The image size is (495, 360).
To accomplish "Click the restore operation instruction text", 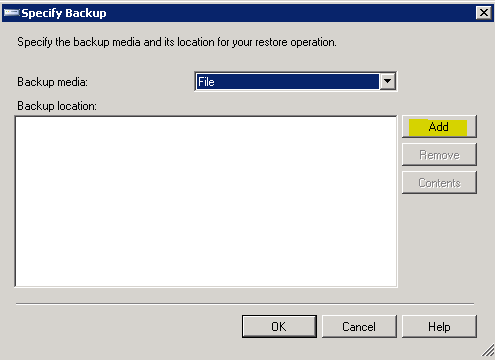I will 177,42.
